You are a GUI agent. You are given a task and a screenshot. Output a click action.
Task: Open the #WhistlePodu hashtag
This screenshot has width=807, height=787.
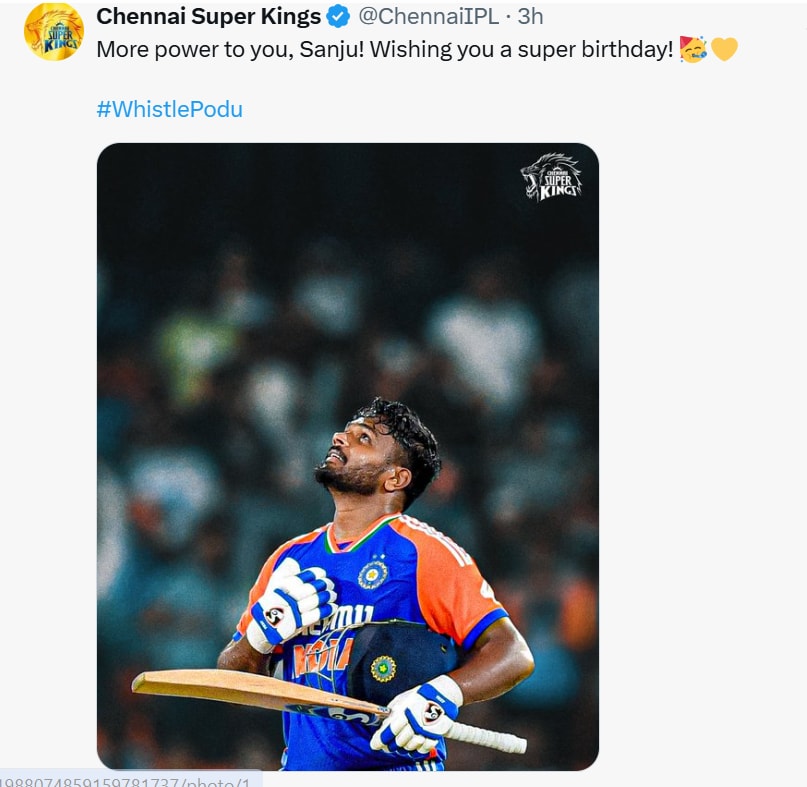coord(169,109)
